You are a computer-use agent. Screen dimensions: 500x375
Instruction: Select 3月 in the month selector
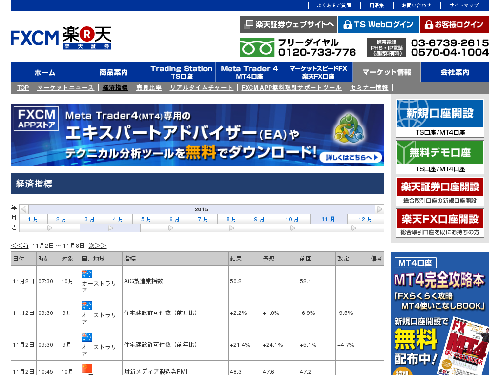(89, 219)
